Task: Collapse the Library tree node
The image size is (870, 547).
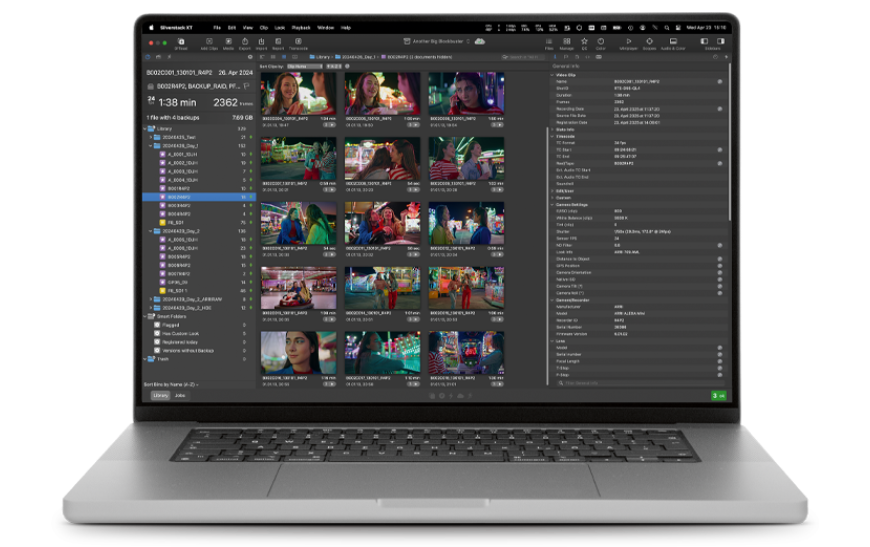Action: (145, 129)
